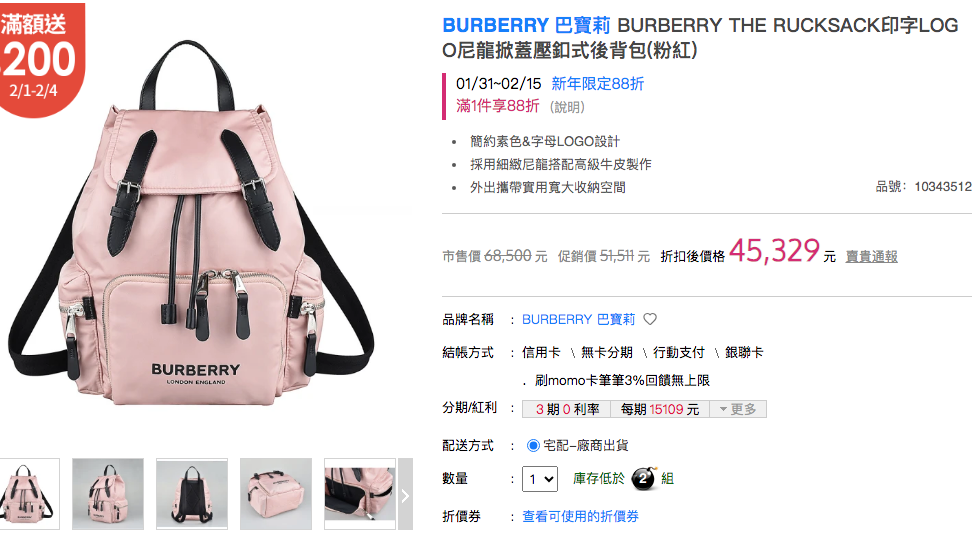974x535 pixels.
Task: Click 新年限定88折 promotion link
Action: (598, 83)
